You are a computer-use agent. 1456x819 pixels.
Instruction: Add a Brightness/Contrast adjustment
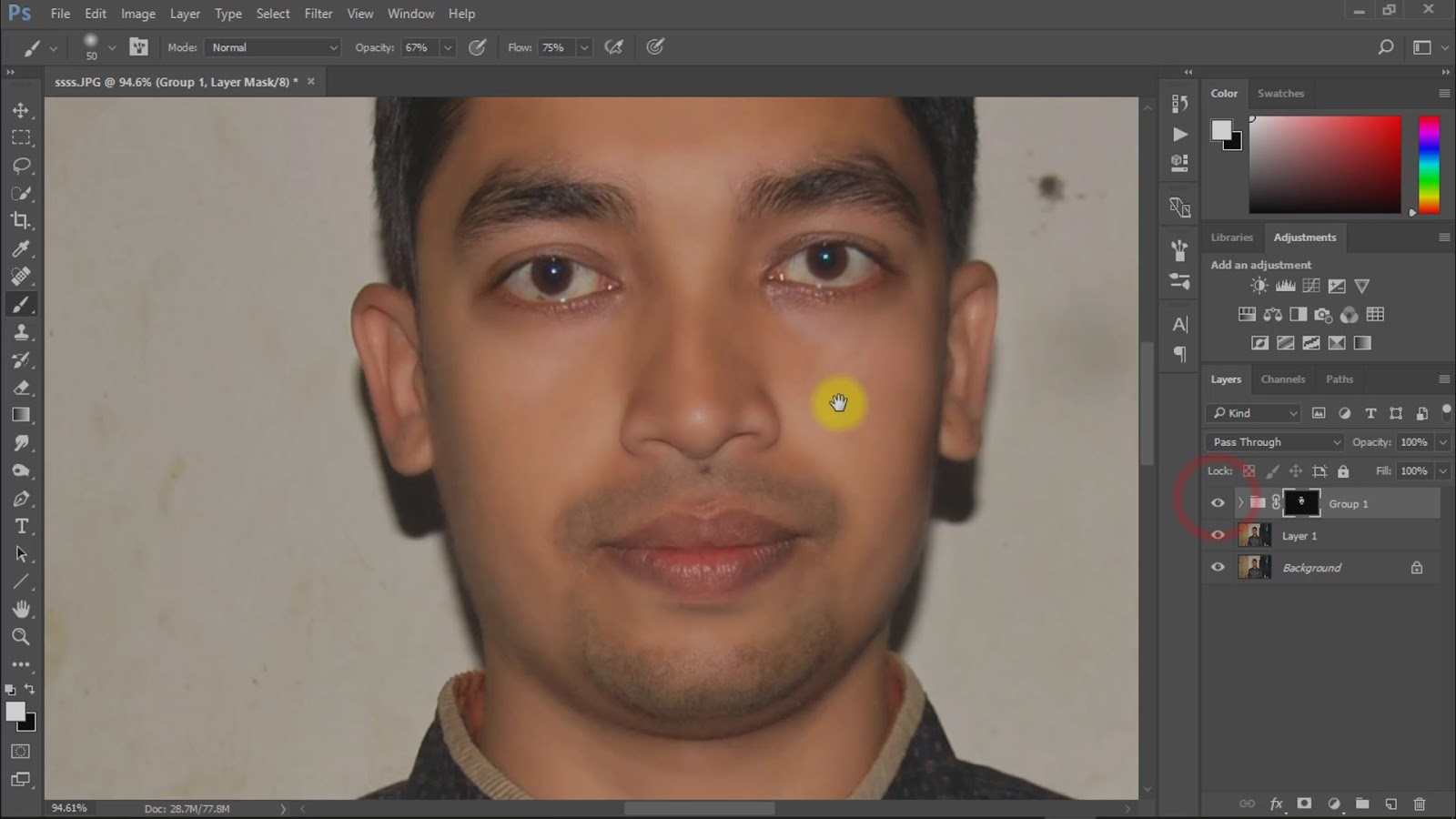click(1259, 286)
